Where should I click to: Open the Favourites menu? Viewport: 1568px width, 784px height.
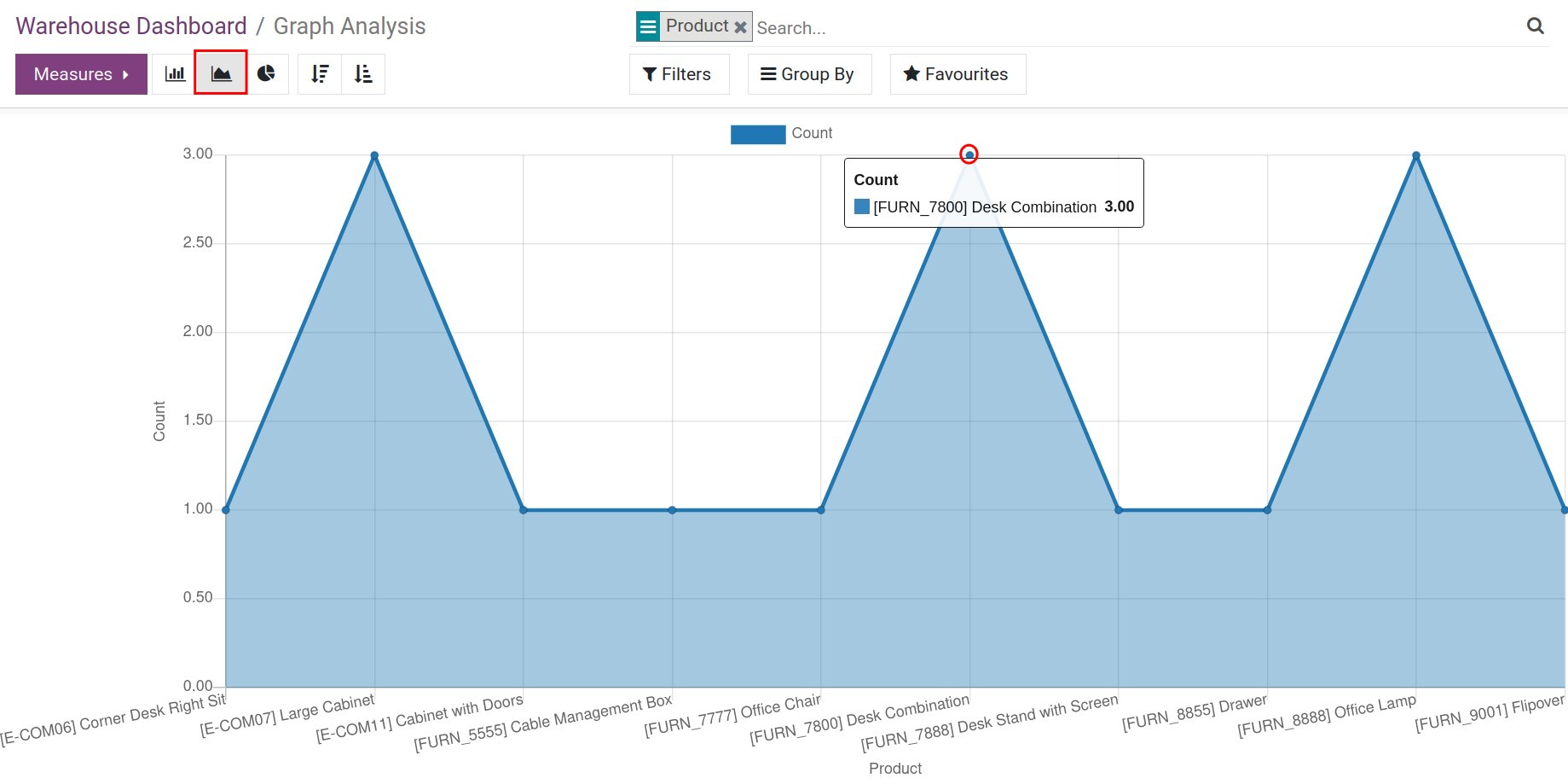957,74
